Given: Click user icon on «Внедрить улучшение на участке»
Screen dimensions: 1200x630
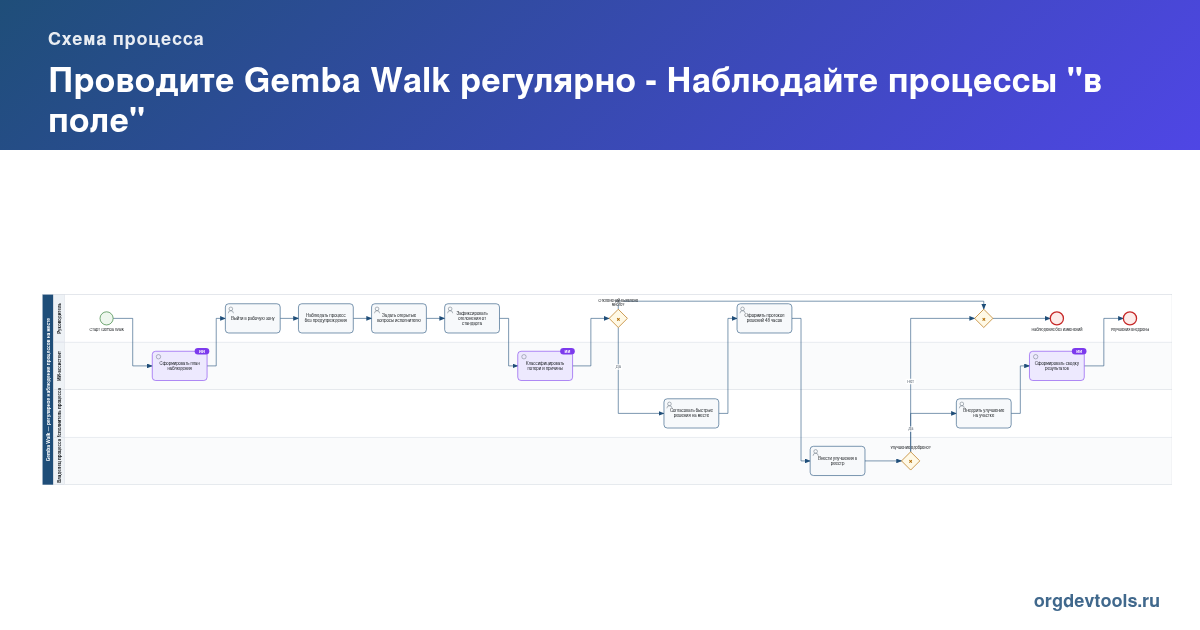Looking at the screenshot, I should [961, 404].
